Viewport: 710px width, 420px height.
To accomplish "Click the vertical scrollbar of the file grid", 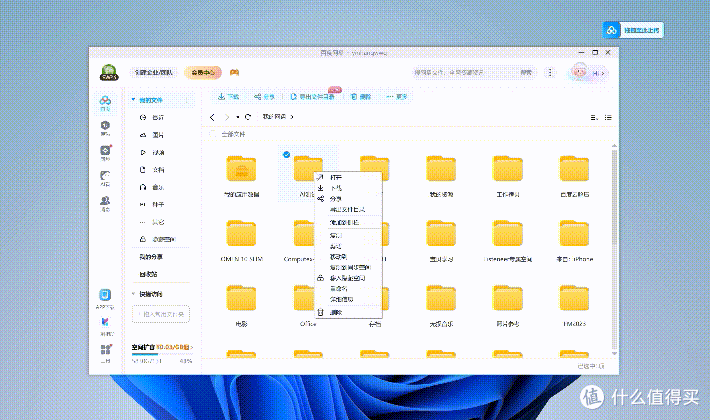I will click(614, 199).
